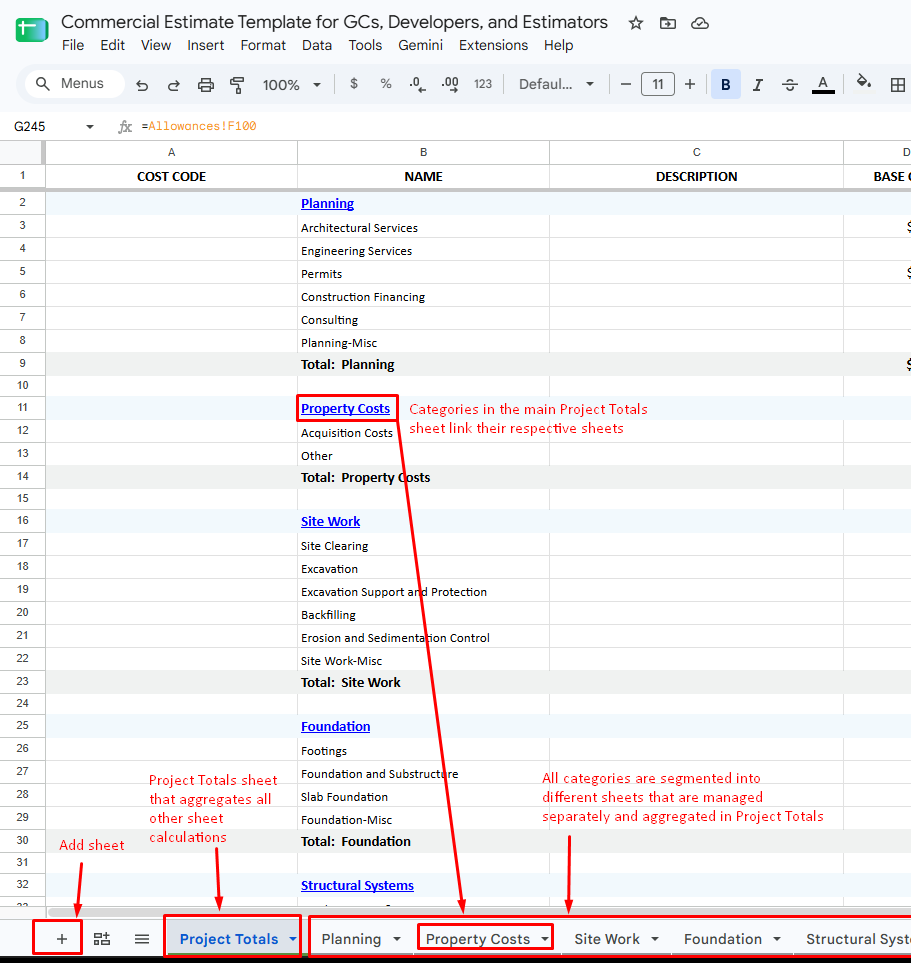The width and height of the screenshot is (911, 963).
Task: Add a new sheet with plus button
Action: [61, 938]
